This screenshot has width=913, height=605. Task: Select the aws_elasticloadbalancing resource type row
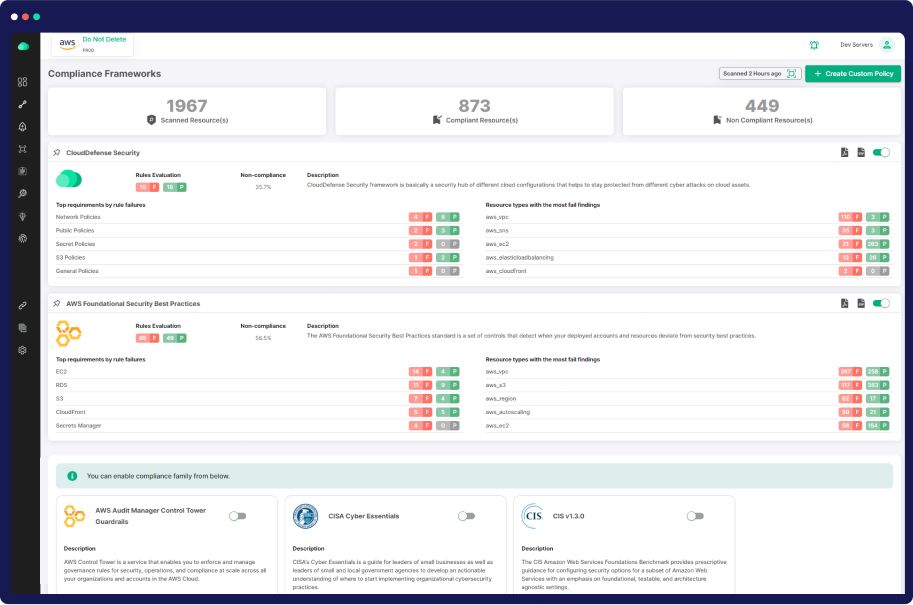519,257
